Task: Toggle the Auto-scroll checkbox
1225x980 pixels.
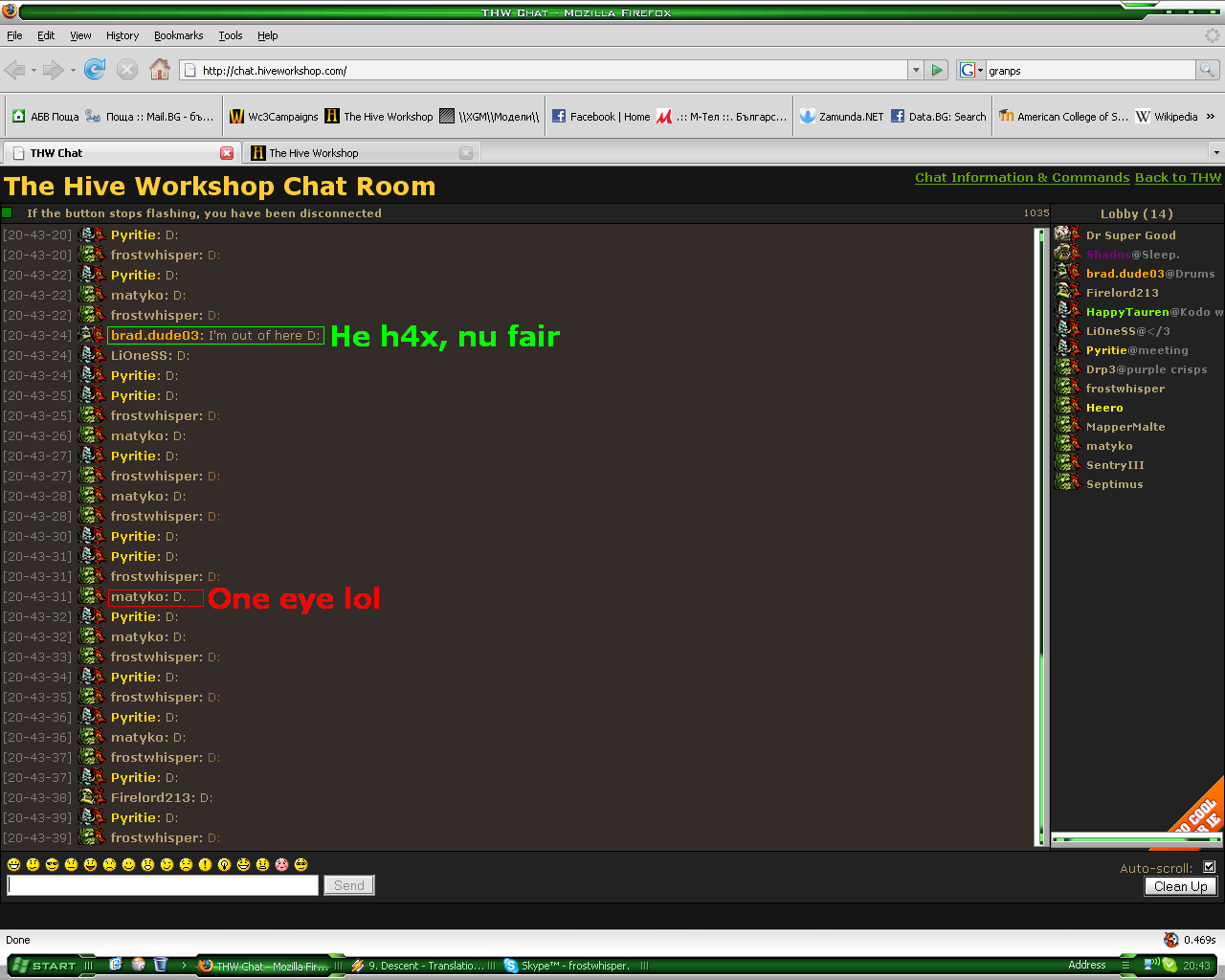Action: (1209, 867)
